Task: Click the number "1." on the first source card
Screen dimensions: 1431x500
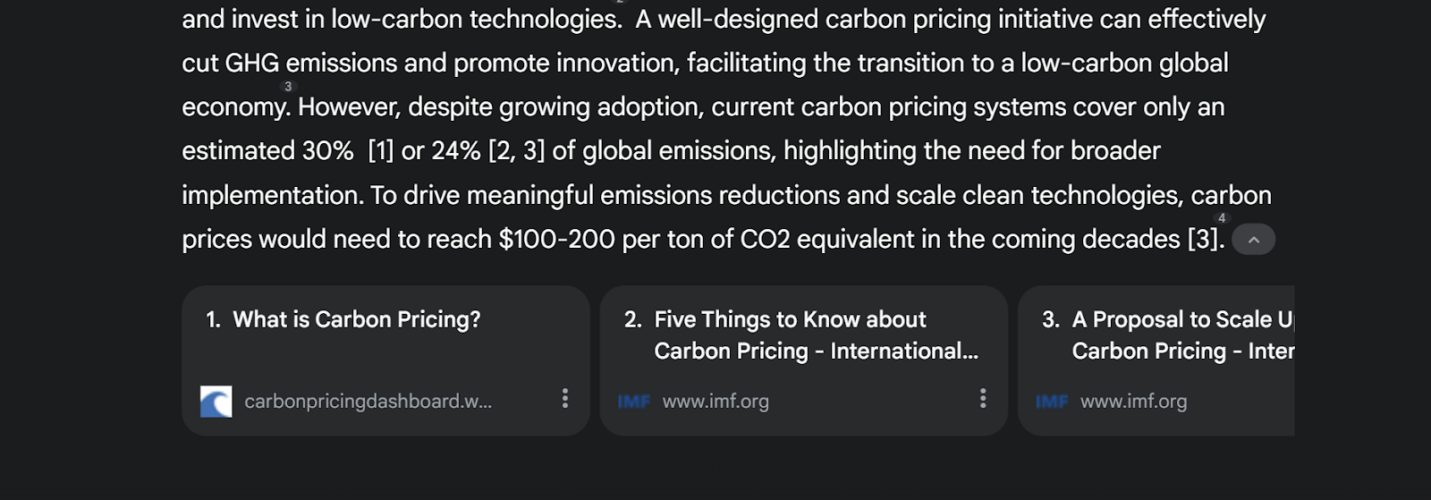Action: 213,320
